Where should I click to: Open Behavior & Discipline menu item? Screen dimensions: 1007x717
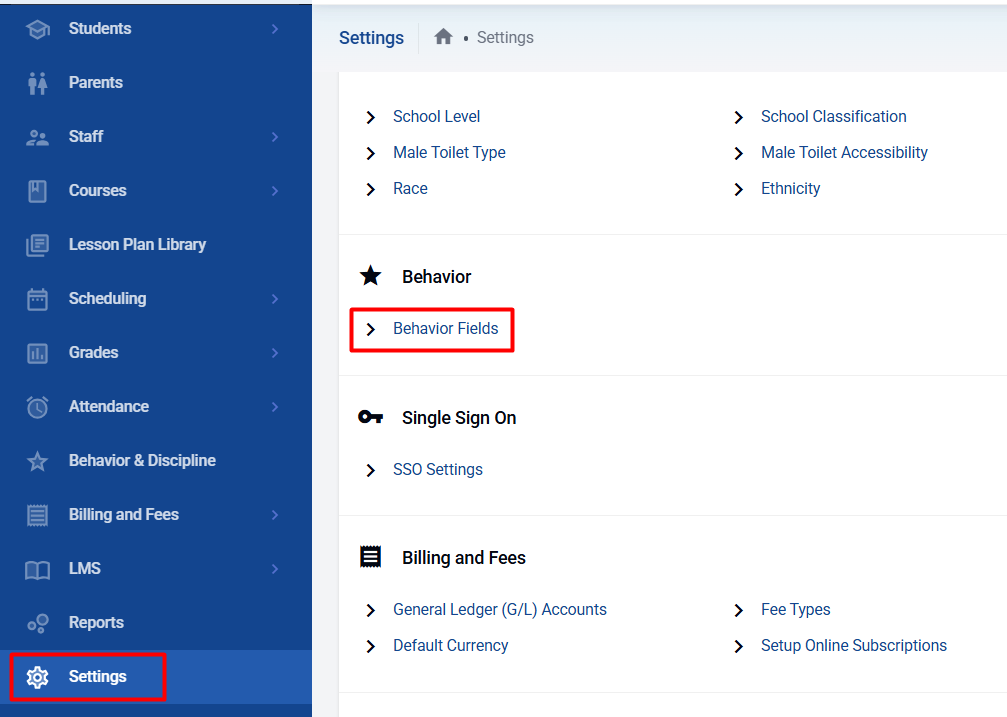[142, 461]
